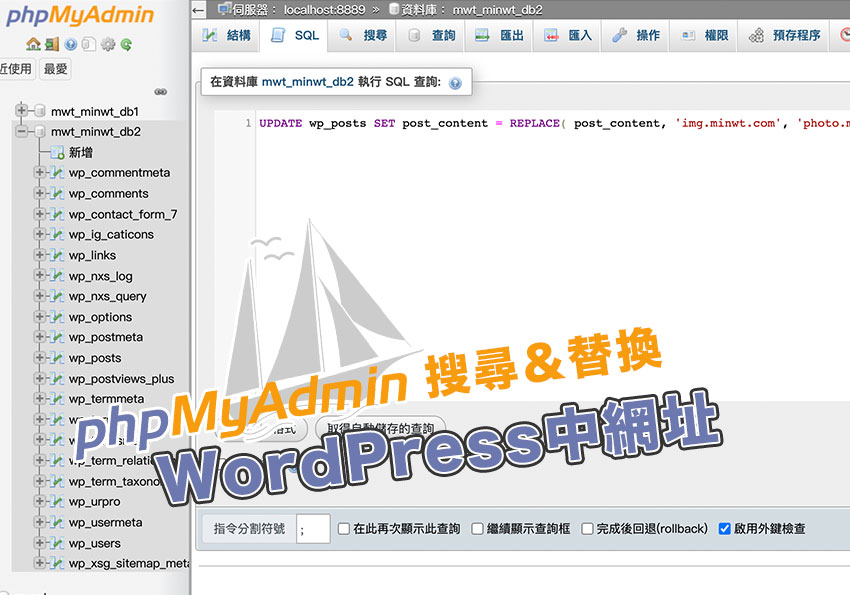850x595 pixels.
Task: Expand the wp_usermeta table node
Action: [x=39, y=522]
